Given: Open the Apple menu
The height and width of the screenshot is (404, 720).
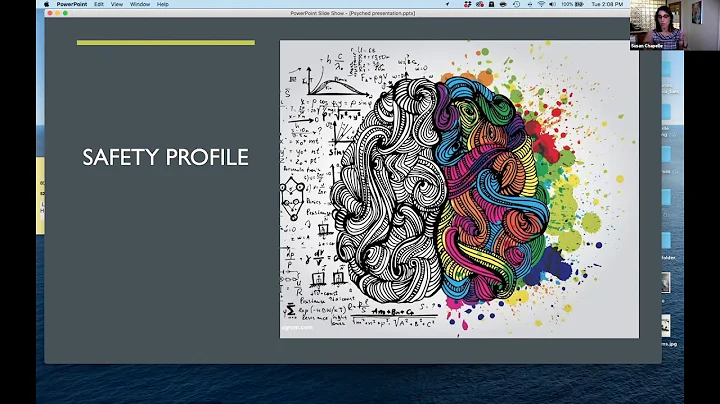Looking at the screenshot, I should [x=46, y=4].
